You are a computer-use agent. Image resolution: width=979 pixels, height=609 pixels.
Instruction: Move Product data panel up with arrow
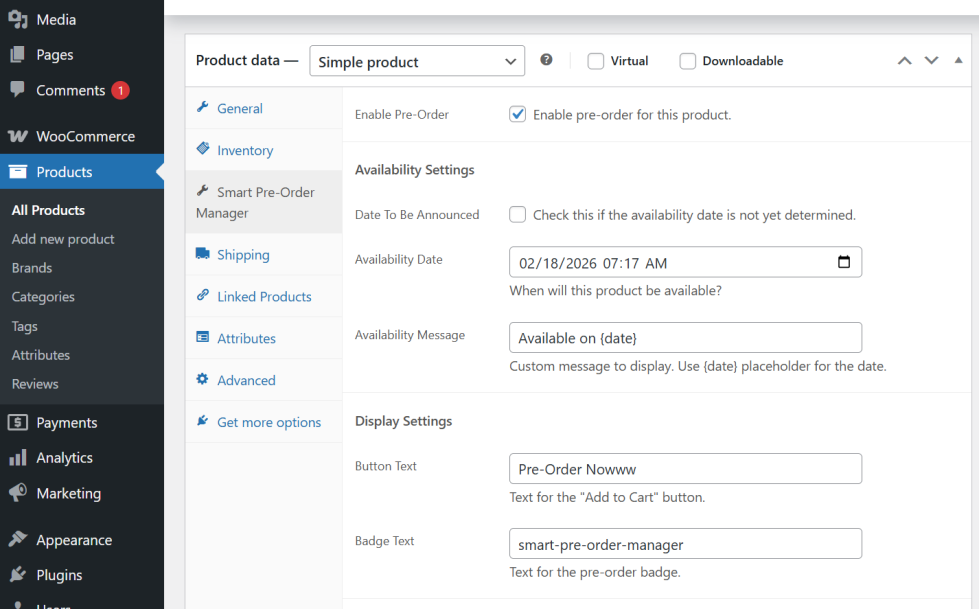coord(904,61)
